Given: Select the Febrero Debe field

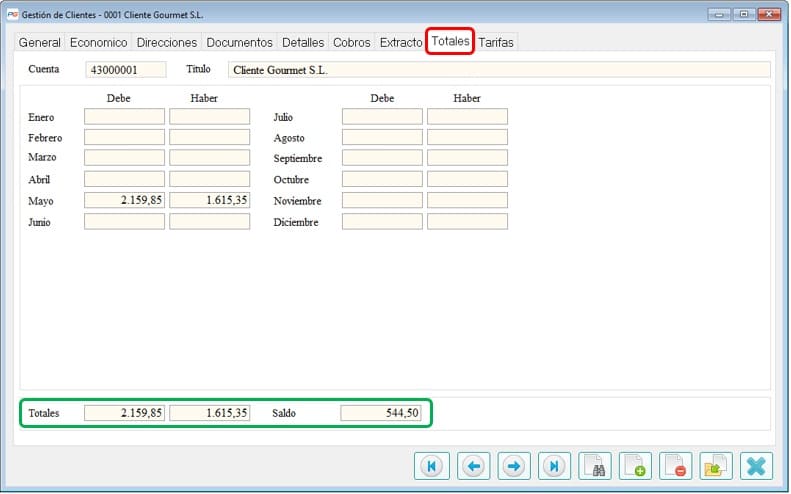Looking at the screenshot, I should pos(124,137).
